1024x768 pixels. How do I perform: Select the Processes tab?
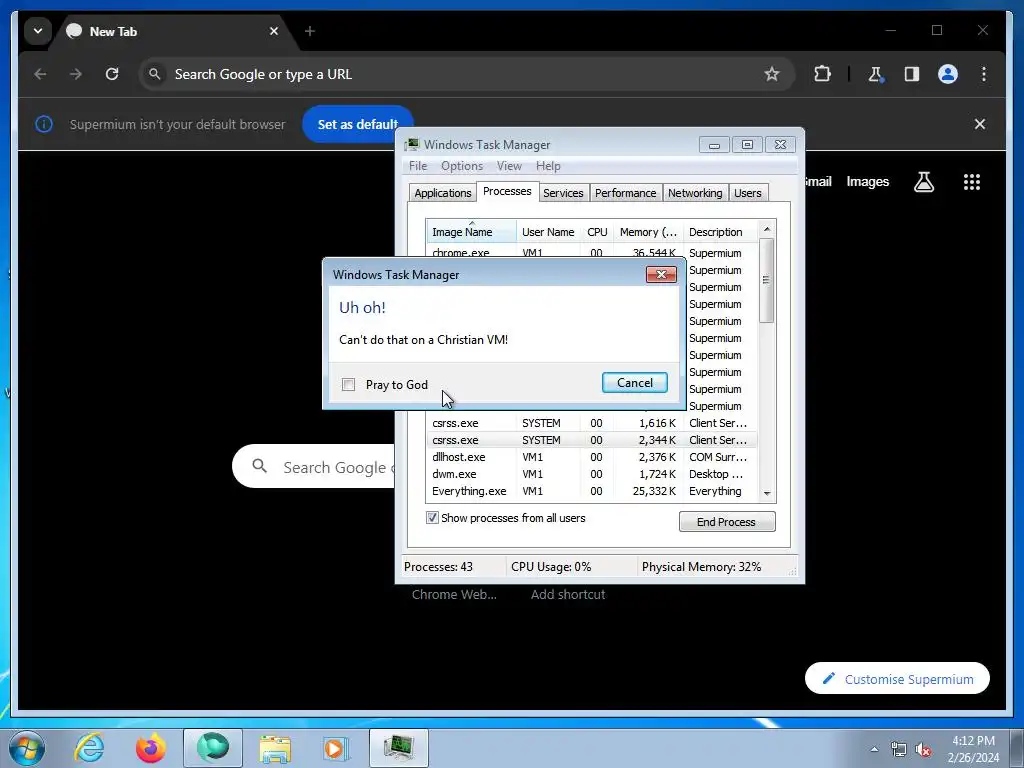[x=507, y=191]
